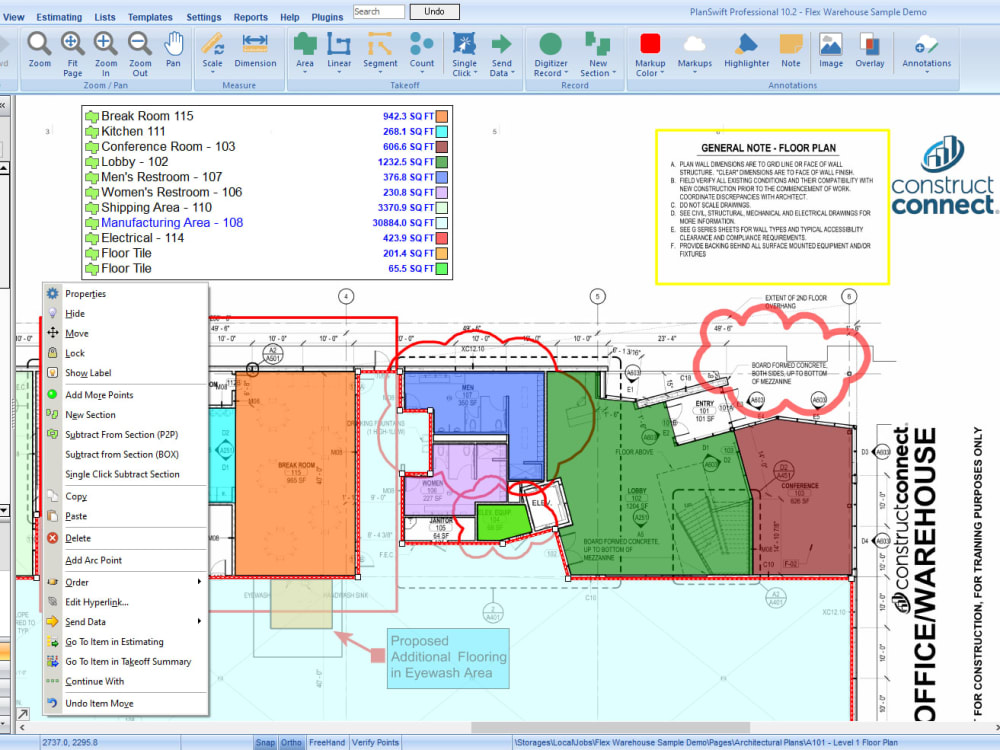This screenshot has width=1000, height=750.
Task: Click the Undo button
Action: click(x=433, y=11)
